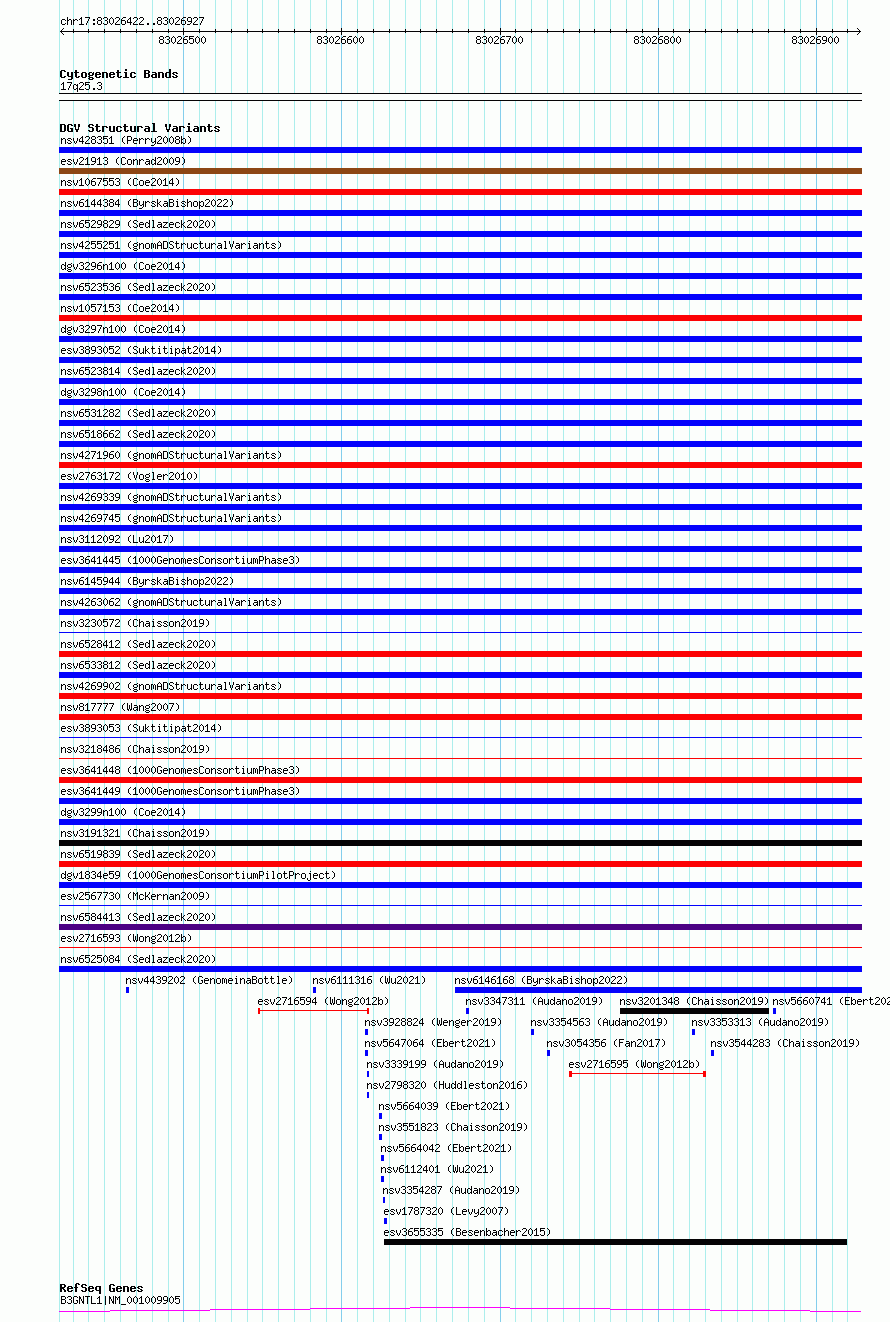Open esv1787320 (Levy2007) entry
Viewport: 890px width, 1322px height.
(447, 1211)
